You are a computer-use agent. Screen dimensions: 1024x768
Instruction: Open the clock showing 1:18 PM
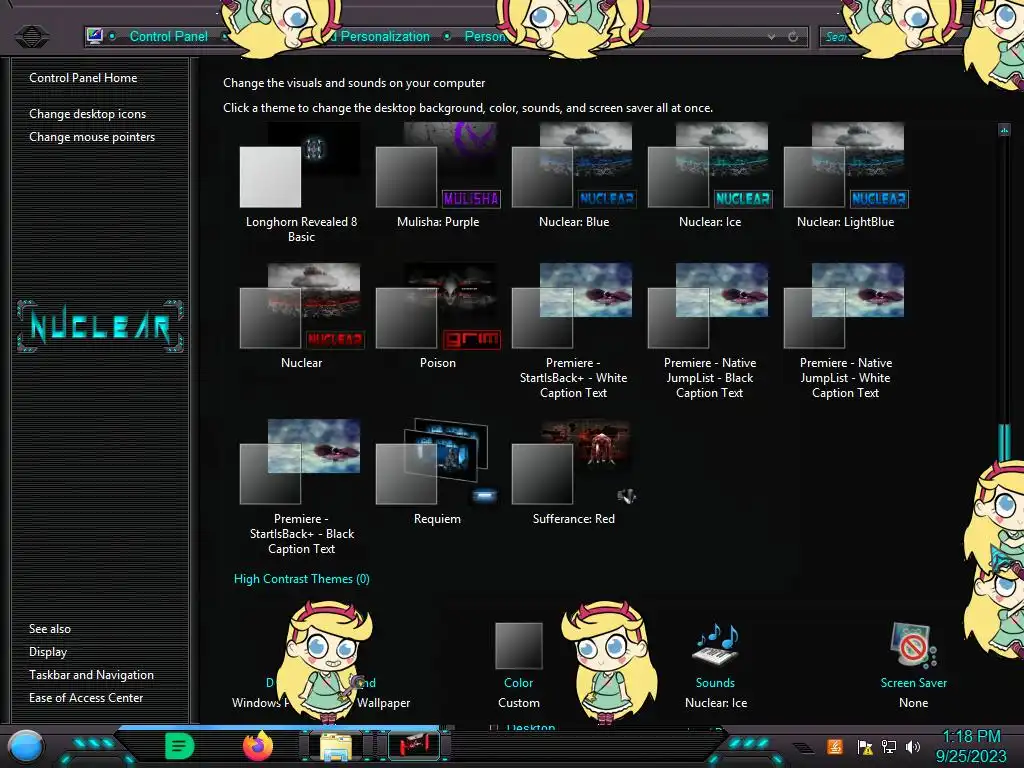coord(971,746)
